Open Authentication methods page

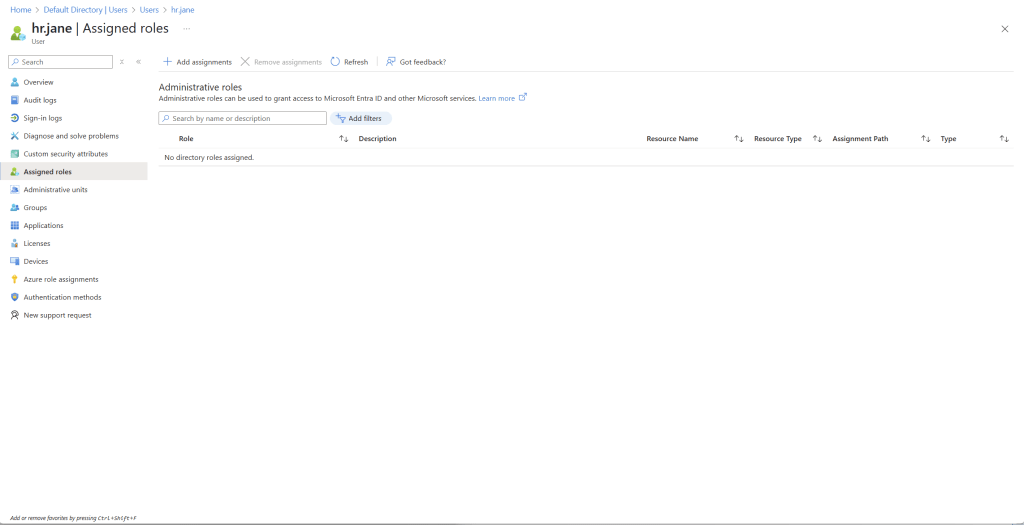coord(62,297)
